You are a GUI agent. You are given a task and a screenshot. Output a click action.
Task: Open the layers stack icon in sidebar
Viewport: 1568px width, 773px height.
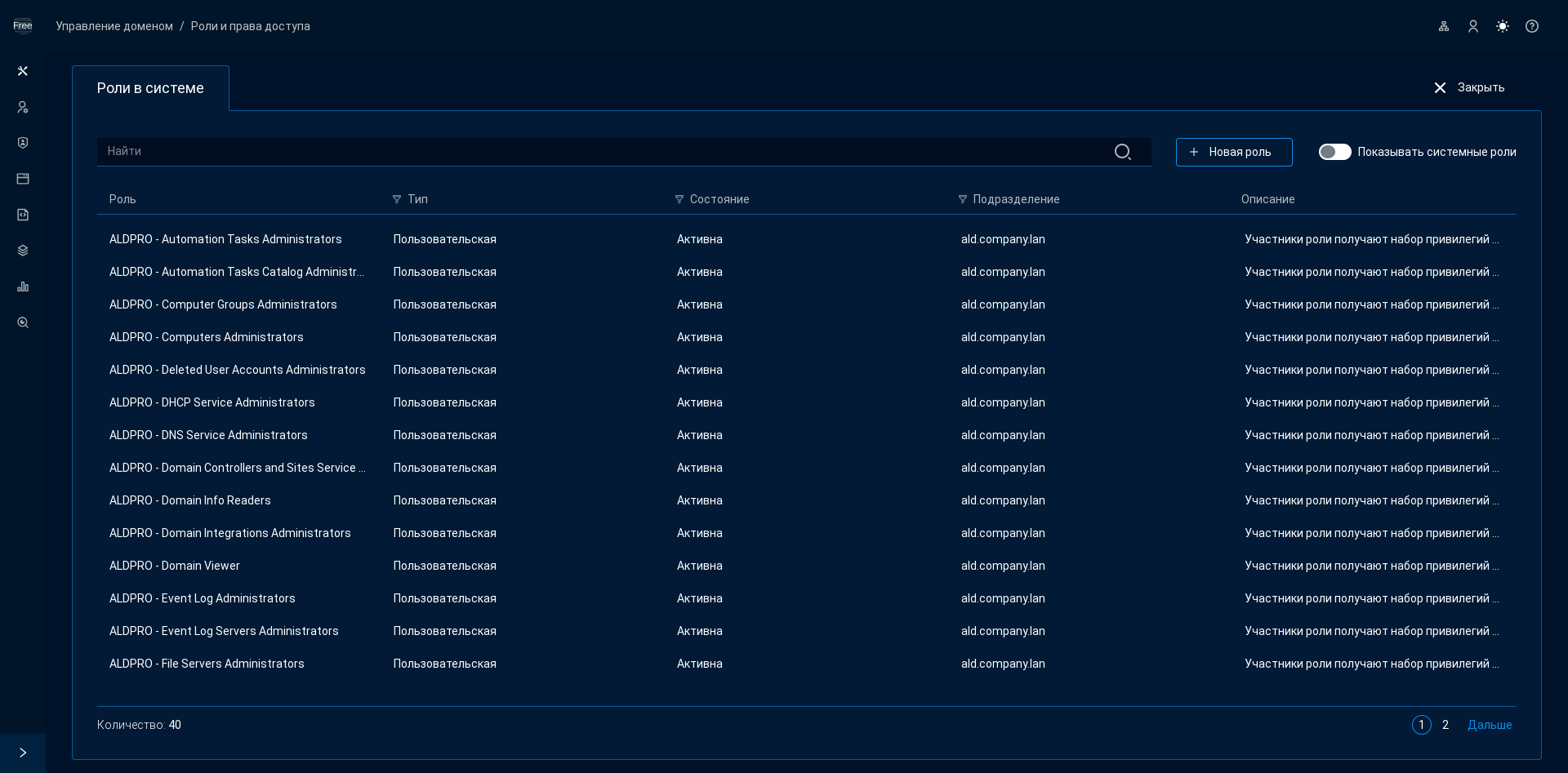point(23,251)
